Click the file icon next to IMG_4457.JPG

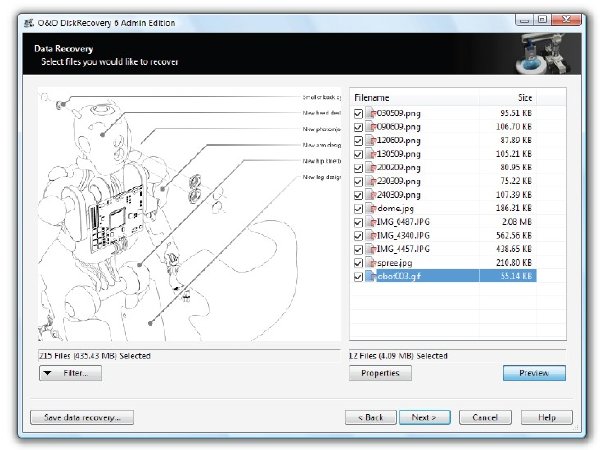coord(371,249)
